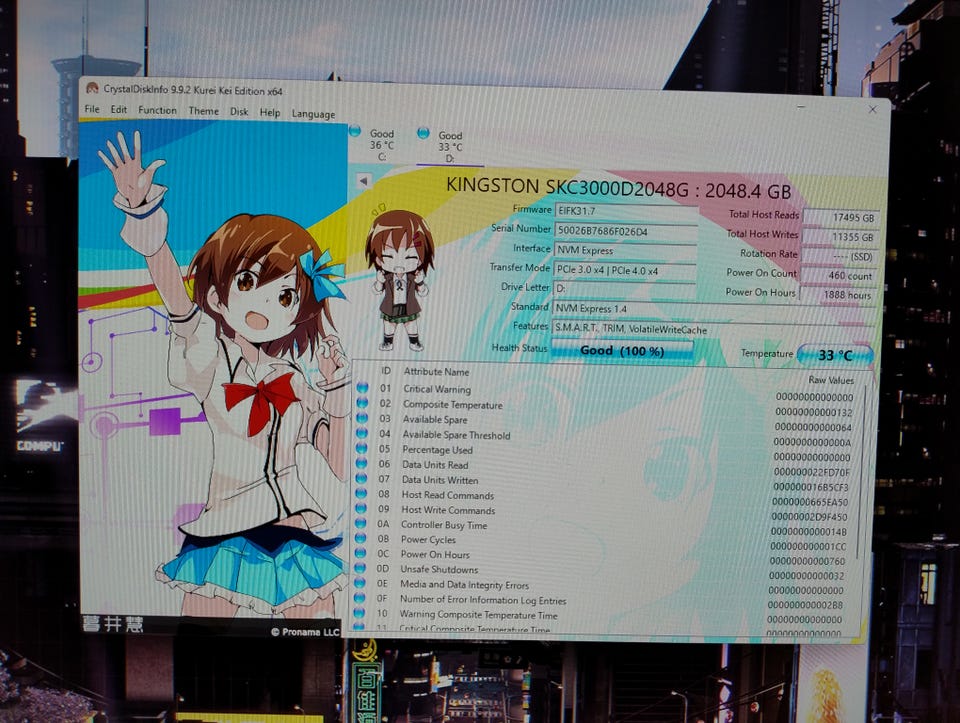Viewport: 960px width, 723px height.
Task: Click the Serial Number field
Action: click(626, 231)
